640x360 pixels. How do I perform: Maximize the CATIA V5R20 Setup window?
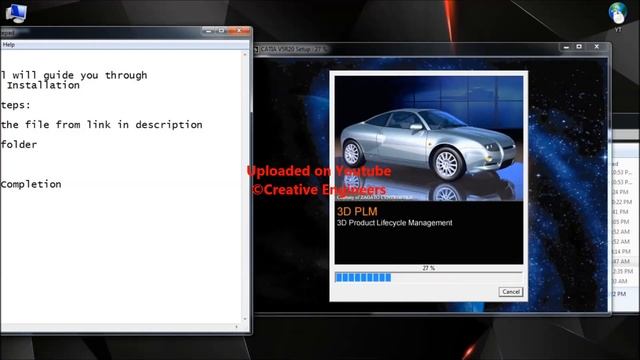point(579,47)
